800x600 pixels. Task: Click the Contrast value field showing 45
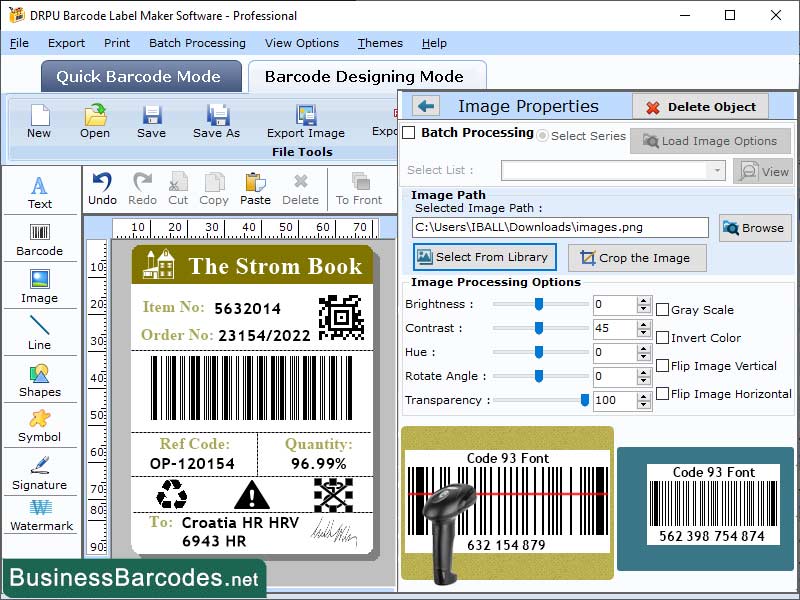click(615, 328)
